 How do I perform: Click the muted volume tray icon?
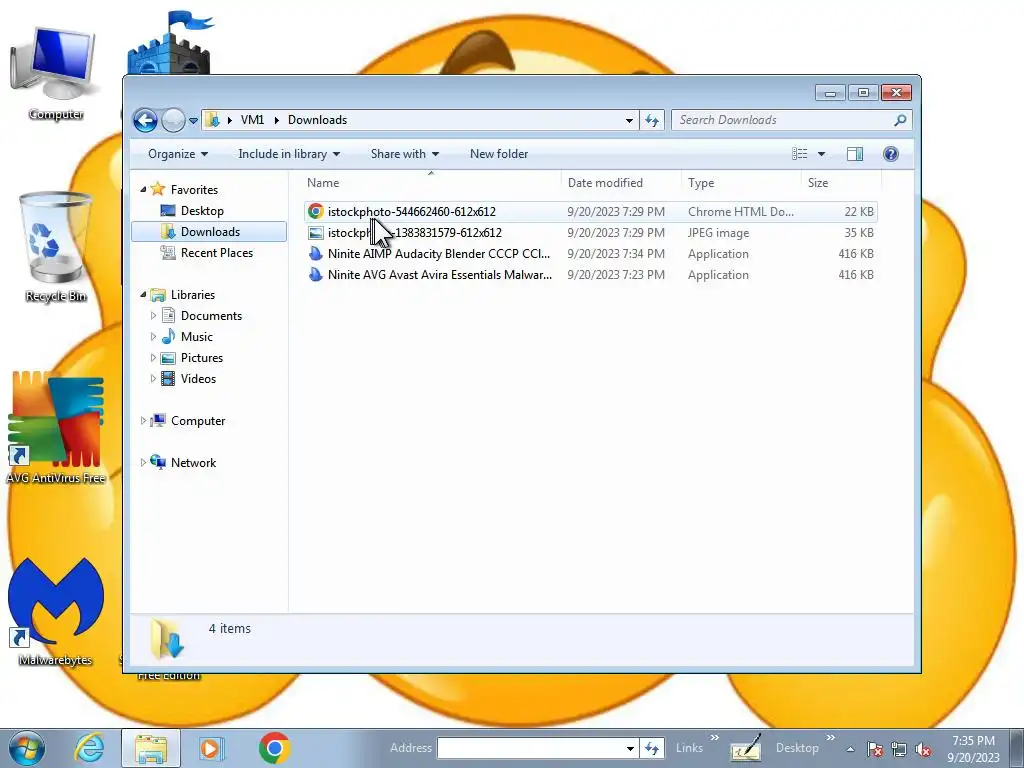(923, 749)
